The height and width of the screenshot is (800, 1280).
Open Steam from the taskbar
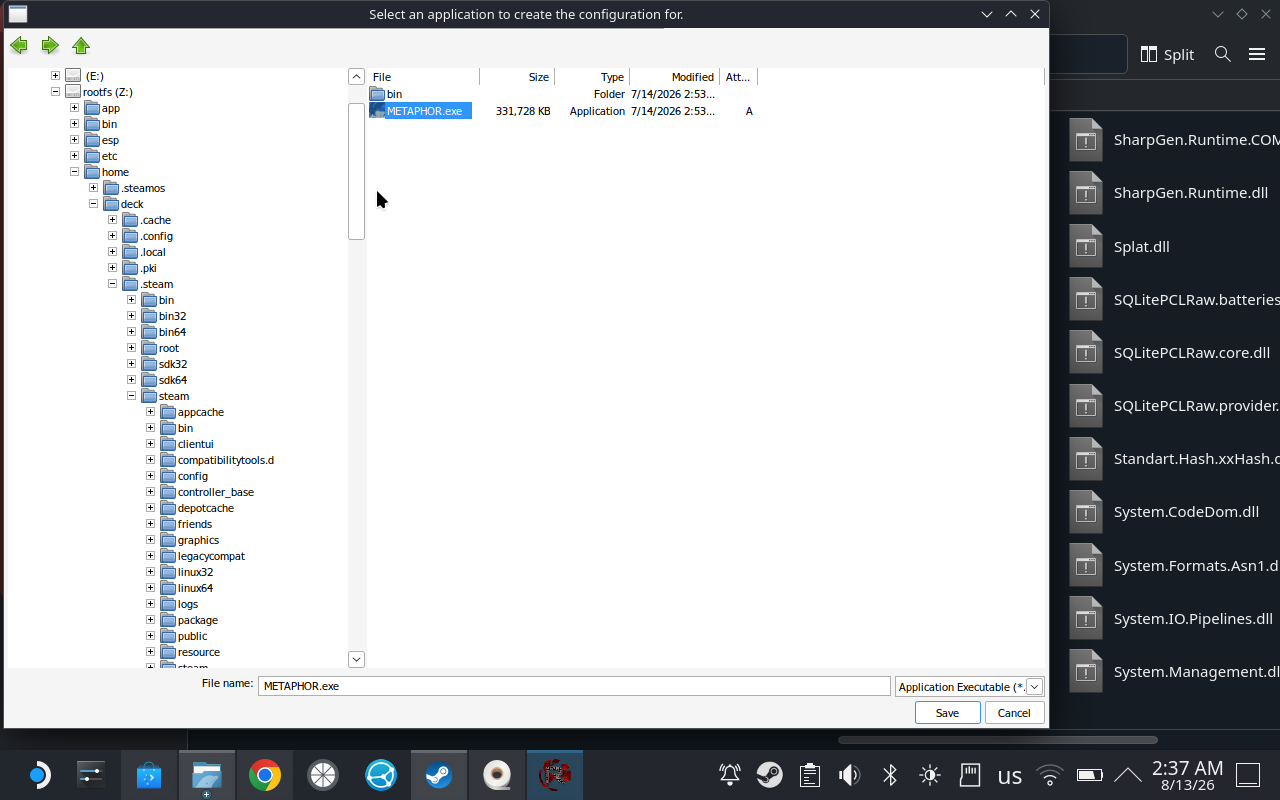click(439, 775)
